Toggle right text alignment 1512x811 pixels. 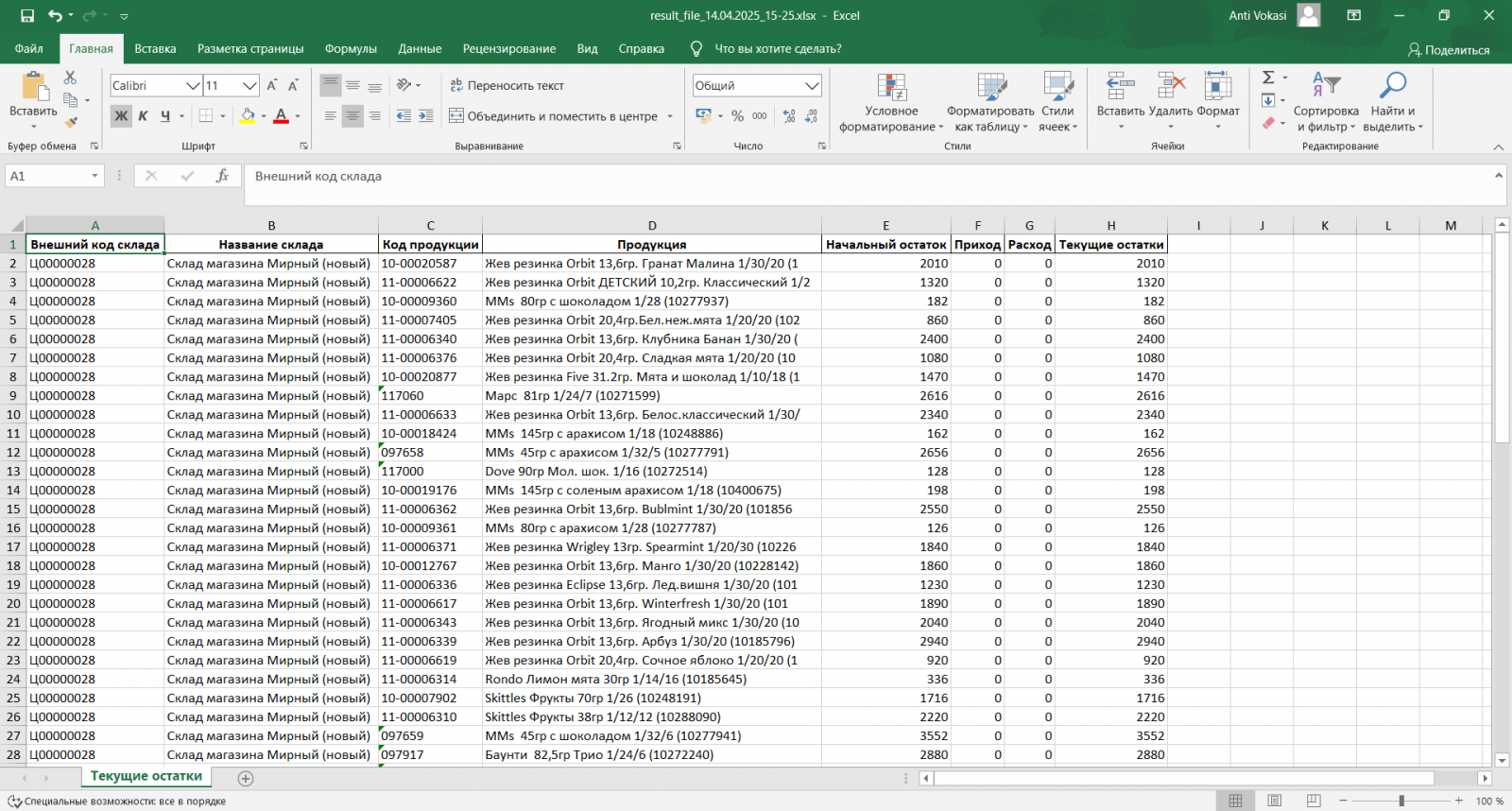[375, 116]
